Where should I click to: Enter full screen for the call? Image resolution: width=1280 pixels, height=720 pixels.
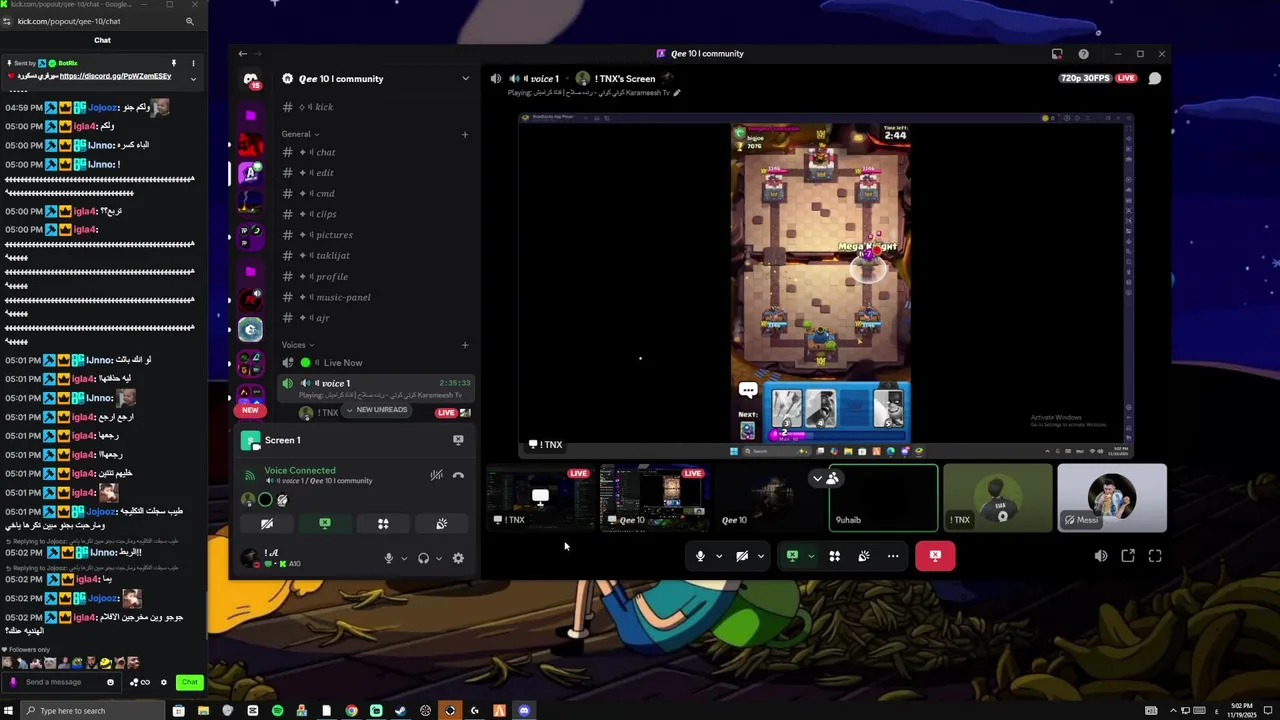(1155, 556)
